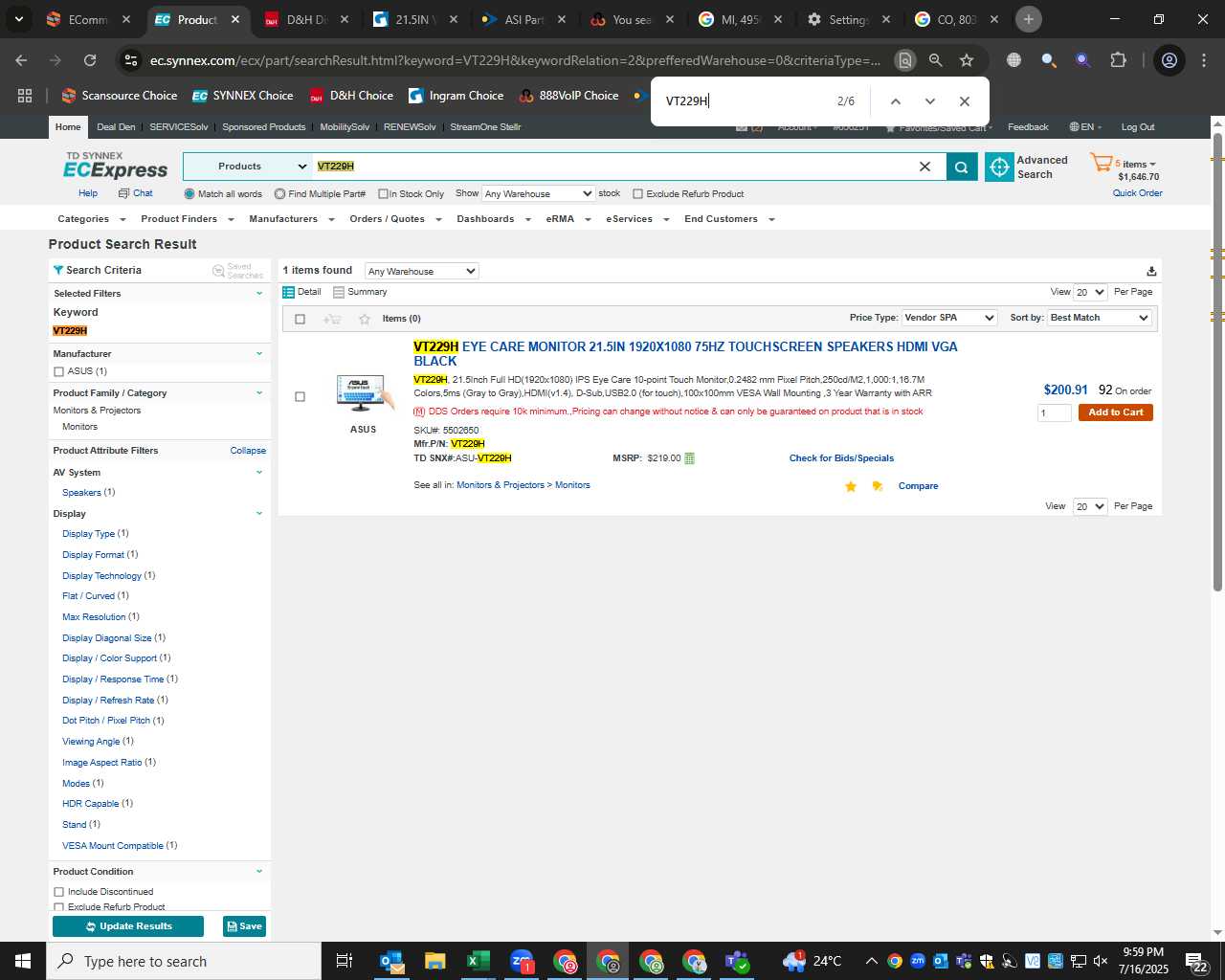Viewport: 1225px width, 980px height.
Task: Open Quick Order link
Action: 1137,193
